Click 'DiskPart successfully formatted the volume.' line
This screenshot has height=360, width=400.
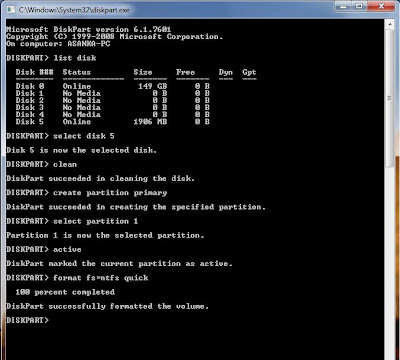(107, 306)
